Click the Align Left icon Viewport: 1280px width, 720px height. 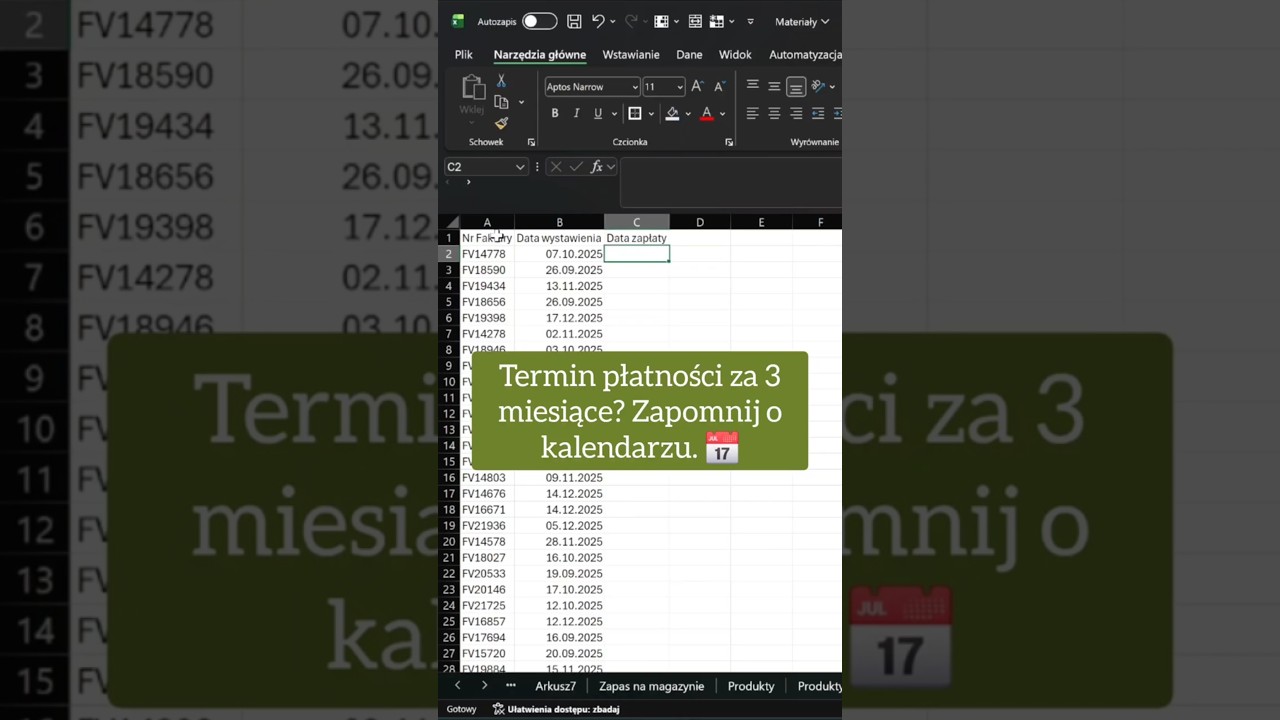[x=752, y=114]
